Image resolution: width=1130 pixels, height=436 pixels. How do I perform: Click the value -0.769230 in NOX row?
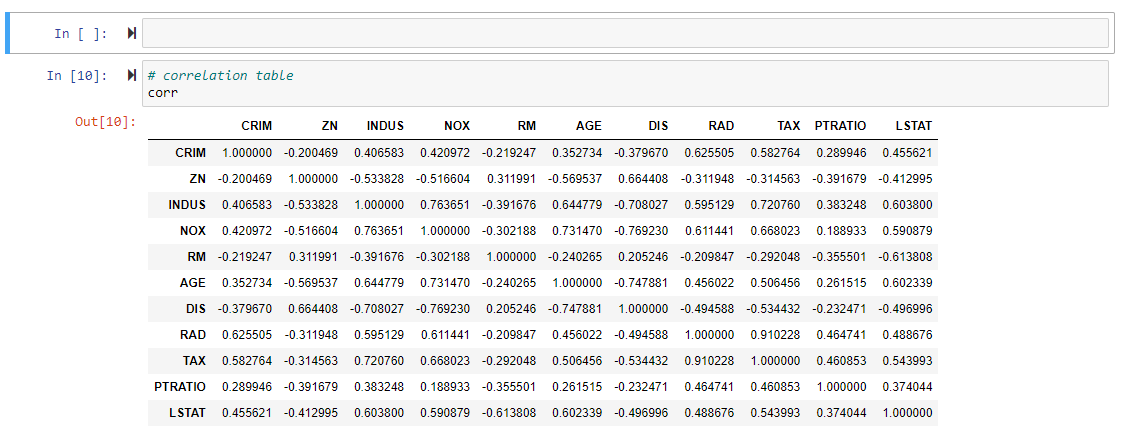pos(641,231)
